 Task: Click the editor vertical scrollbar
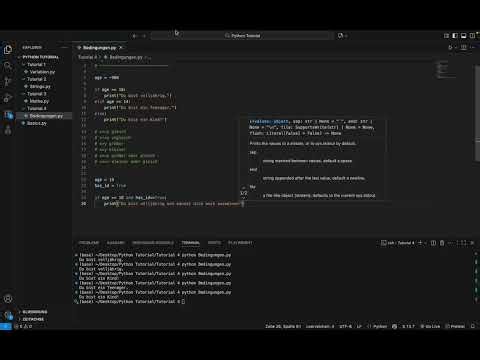coord(477,113)
